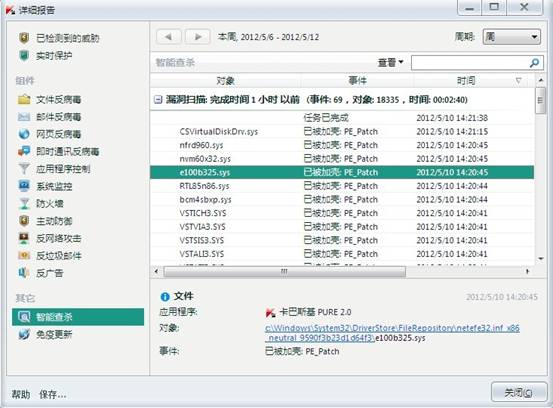Open 免疫更新 report
This screenshot has height=408, width=553.
coord(54,334)
